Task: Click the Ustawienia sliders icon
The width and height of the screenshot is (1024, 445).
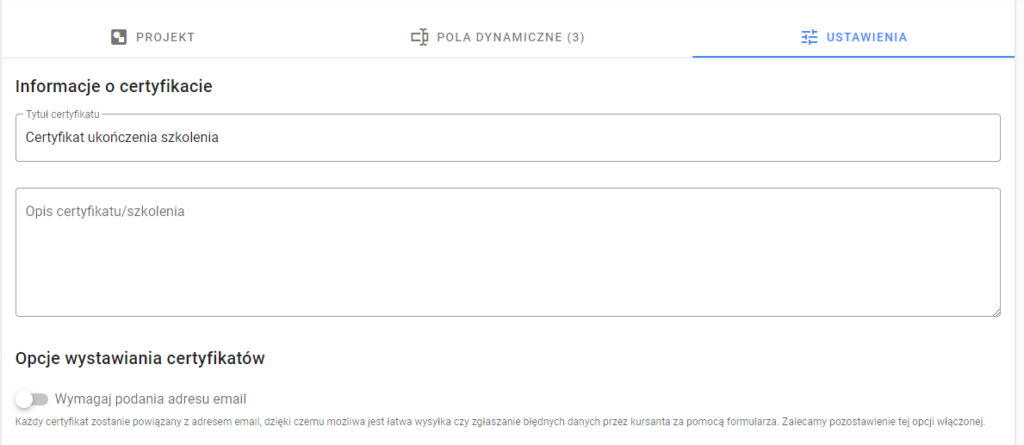Action: tap(809, 37)
